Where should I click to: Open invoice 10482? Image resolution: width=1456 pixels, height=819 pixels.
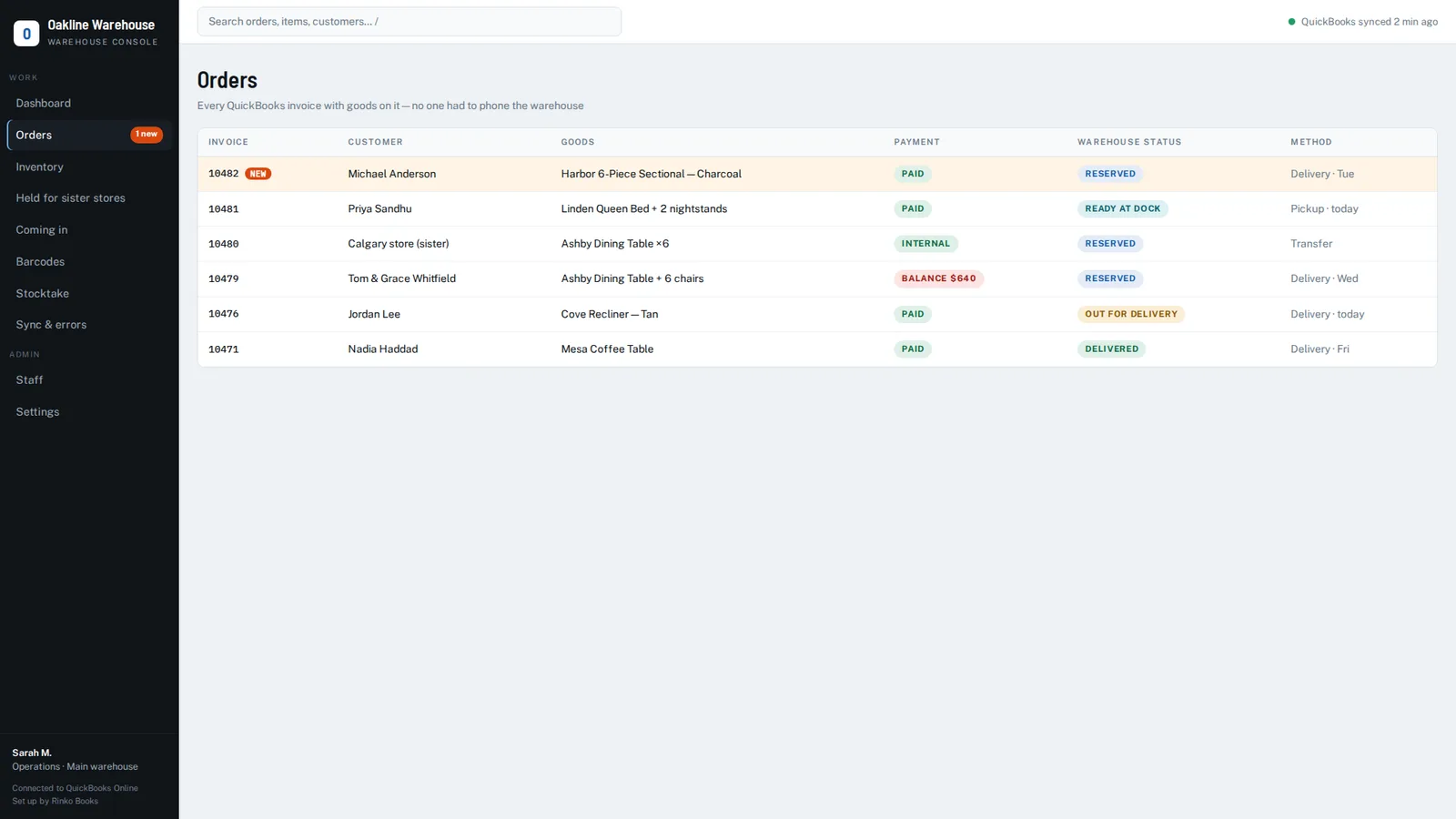coord(224,174)
